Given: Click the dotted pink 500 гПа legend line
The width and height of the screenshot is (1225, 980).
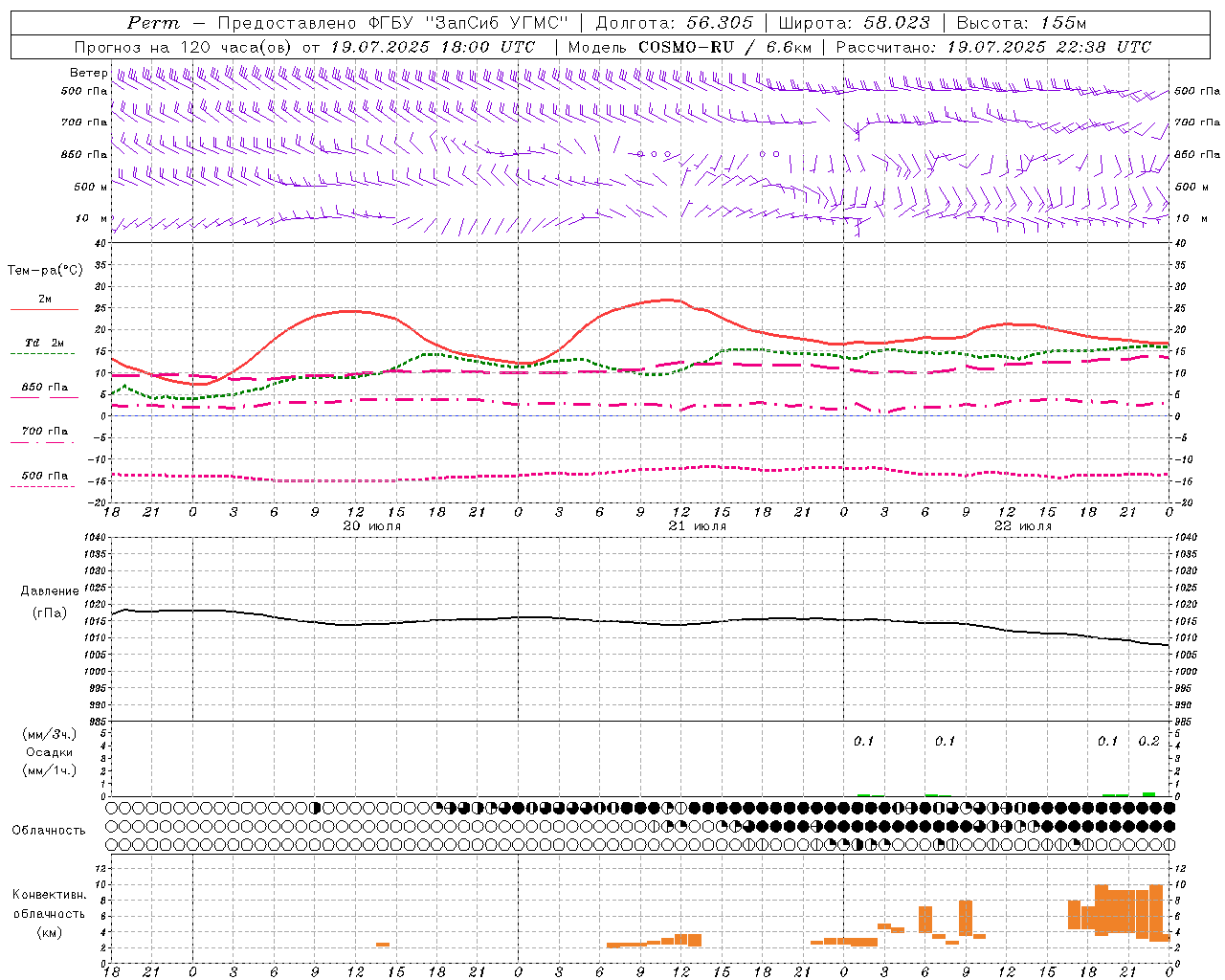Looking at the screenshot, I should [42, 487].
